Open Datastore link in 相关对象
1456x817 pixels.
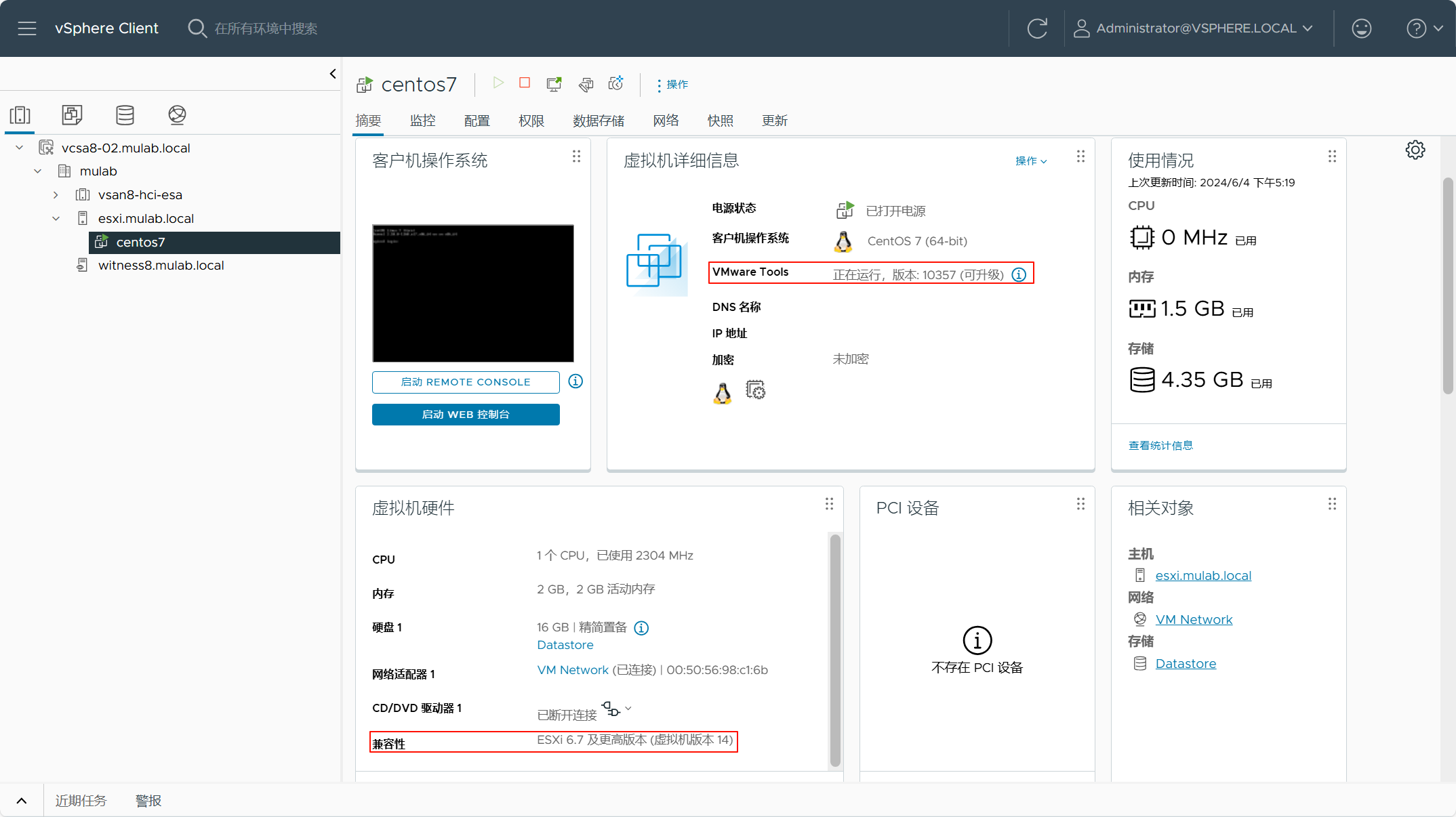pyautogui.click(x=1186, y=664)
